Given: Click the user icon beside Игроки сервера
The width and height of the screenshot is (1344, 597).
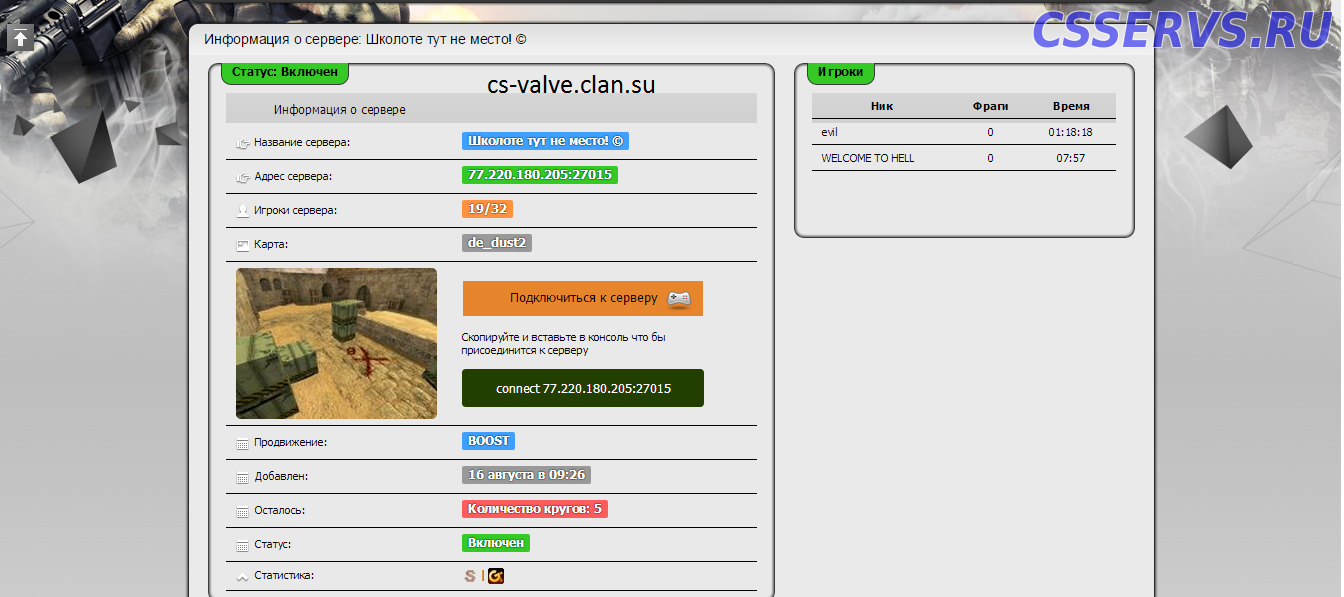Looking at the screenshot, I should [x=242, y=211].
